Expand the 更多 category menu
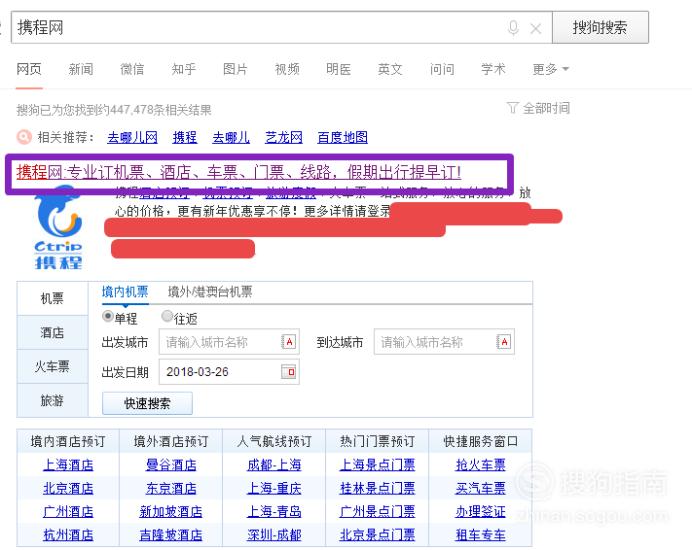The width and height of the screenshot is (692, 550). pos(550,69)
